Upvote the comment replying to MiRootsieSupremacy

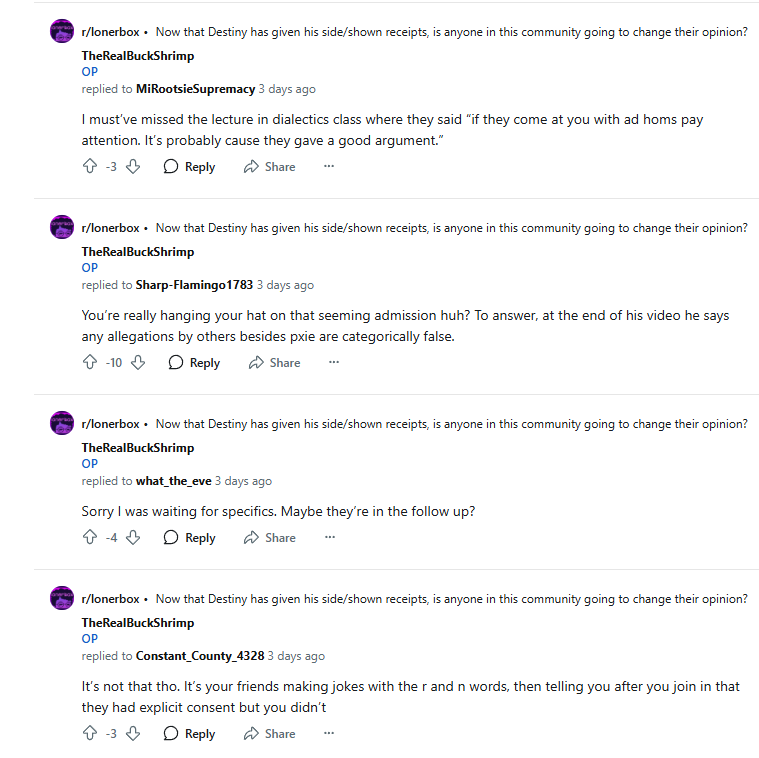click(90, 167)
